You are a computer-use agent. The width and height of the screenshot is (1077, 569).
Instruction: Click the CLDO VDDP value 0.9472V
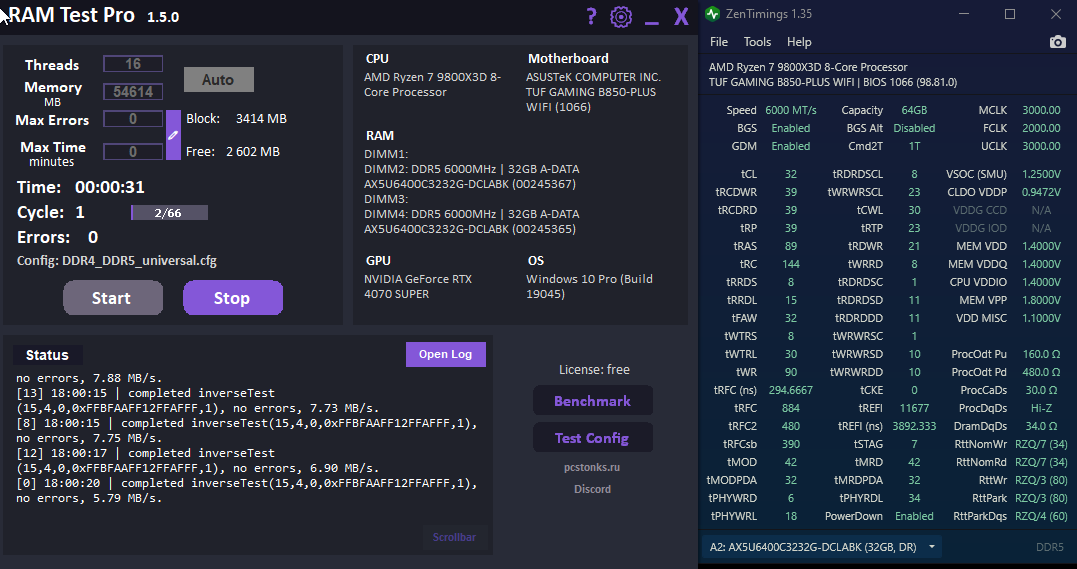click(x=1041, y=192)
